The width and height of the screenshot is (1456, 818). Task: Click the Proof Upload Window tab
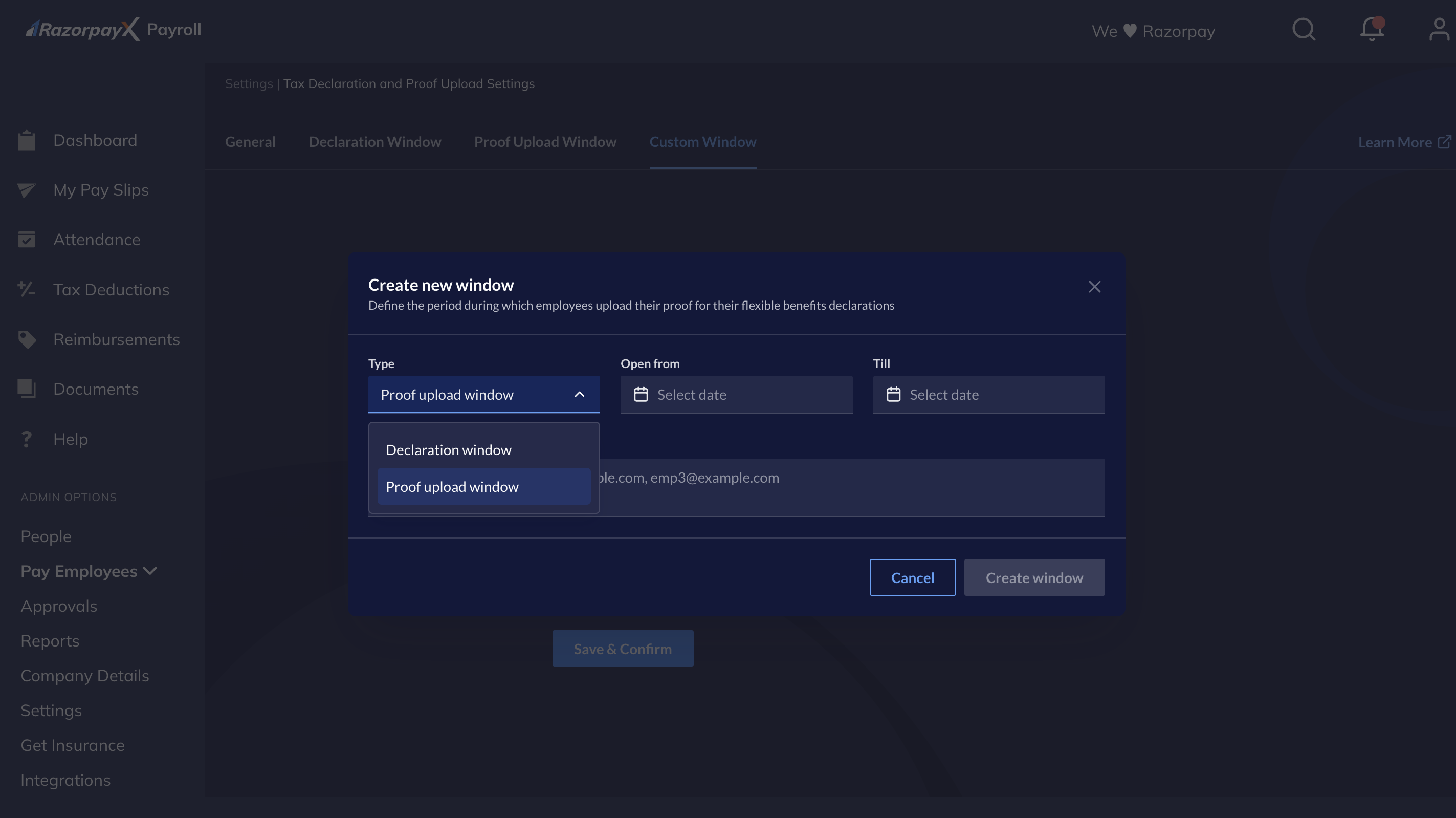point(545,141)
